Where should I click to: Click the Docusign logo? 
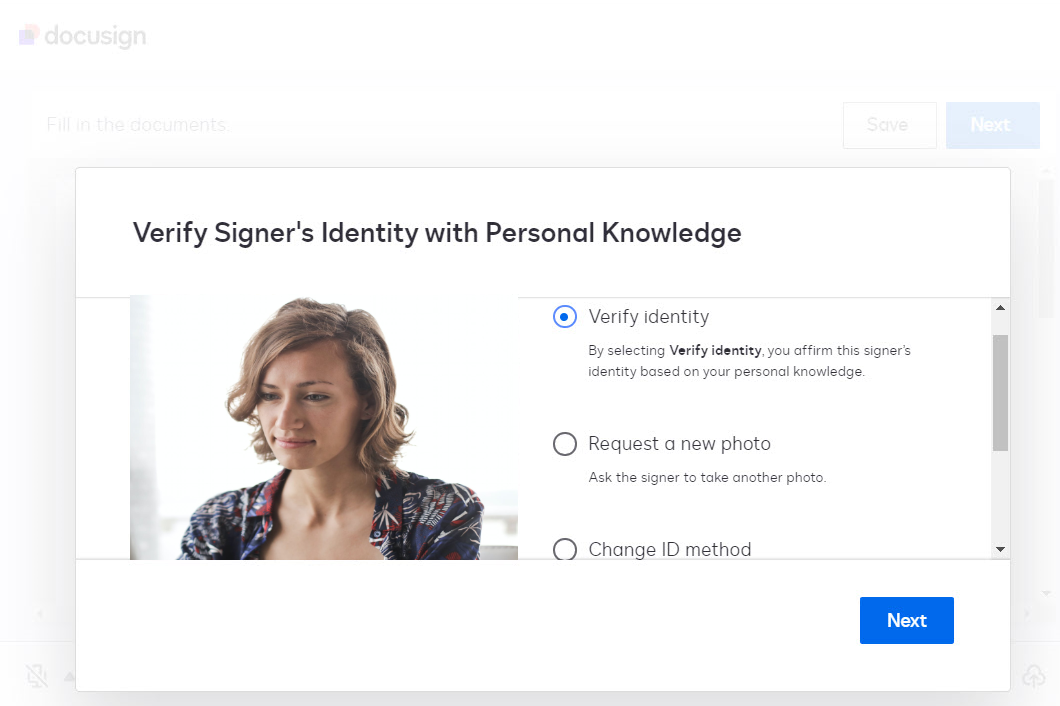(83, 36)
